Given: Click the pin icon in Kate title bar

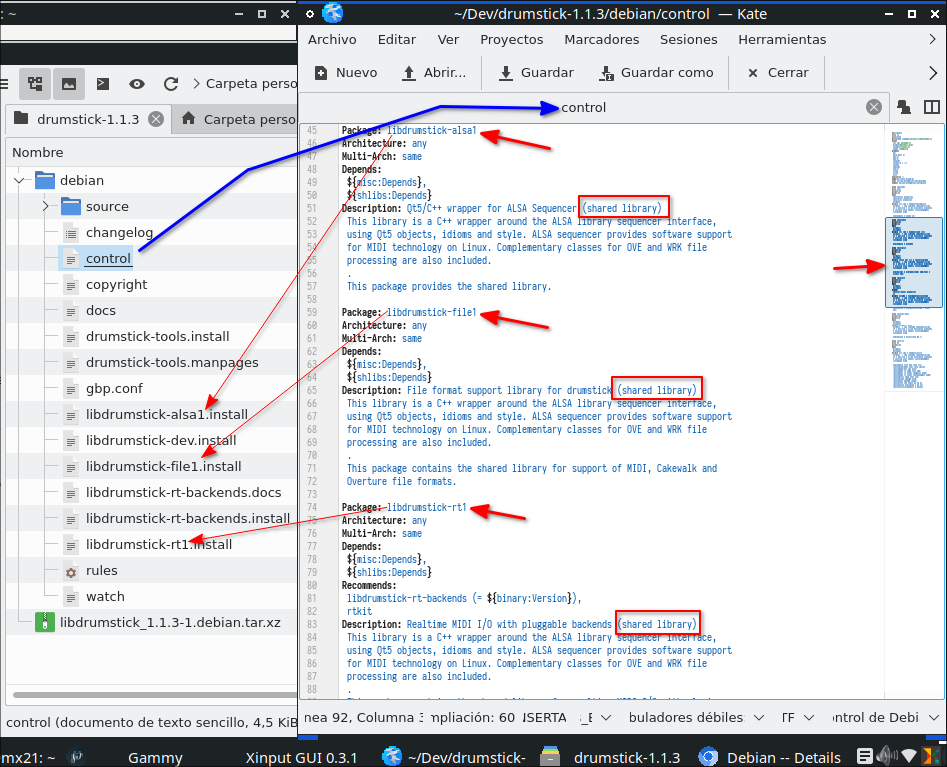Looking at the screenshot, I should [x=310, y=14].
